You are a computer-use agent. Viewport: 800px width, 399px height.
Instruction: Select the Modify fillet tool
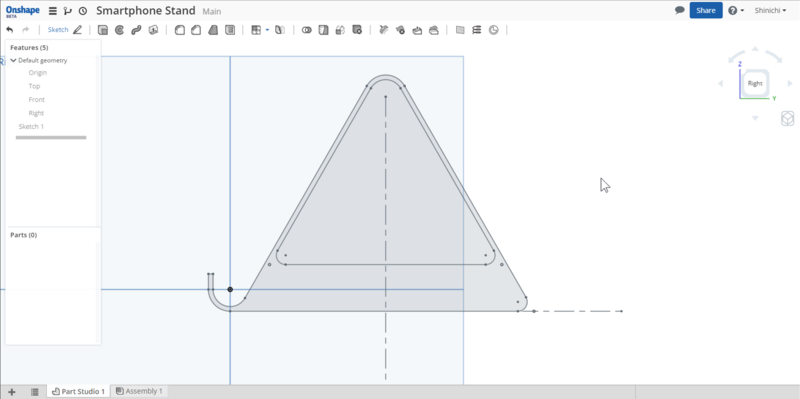384,30
